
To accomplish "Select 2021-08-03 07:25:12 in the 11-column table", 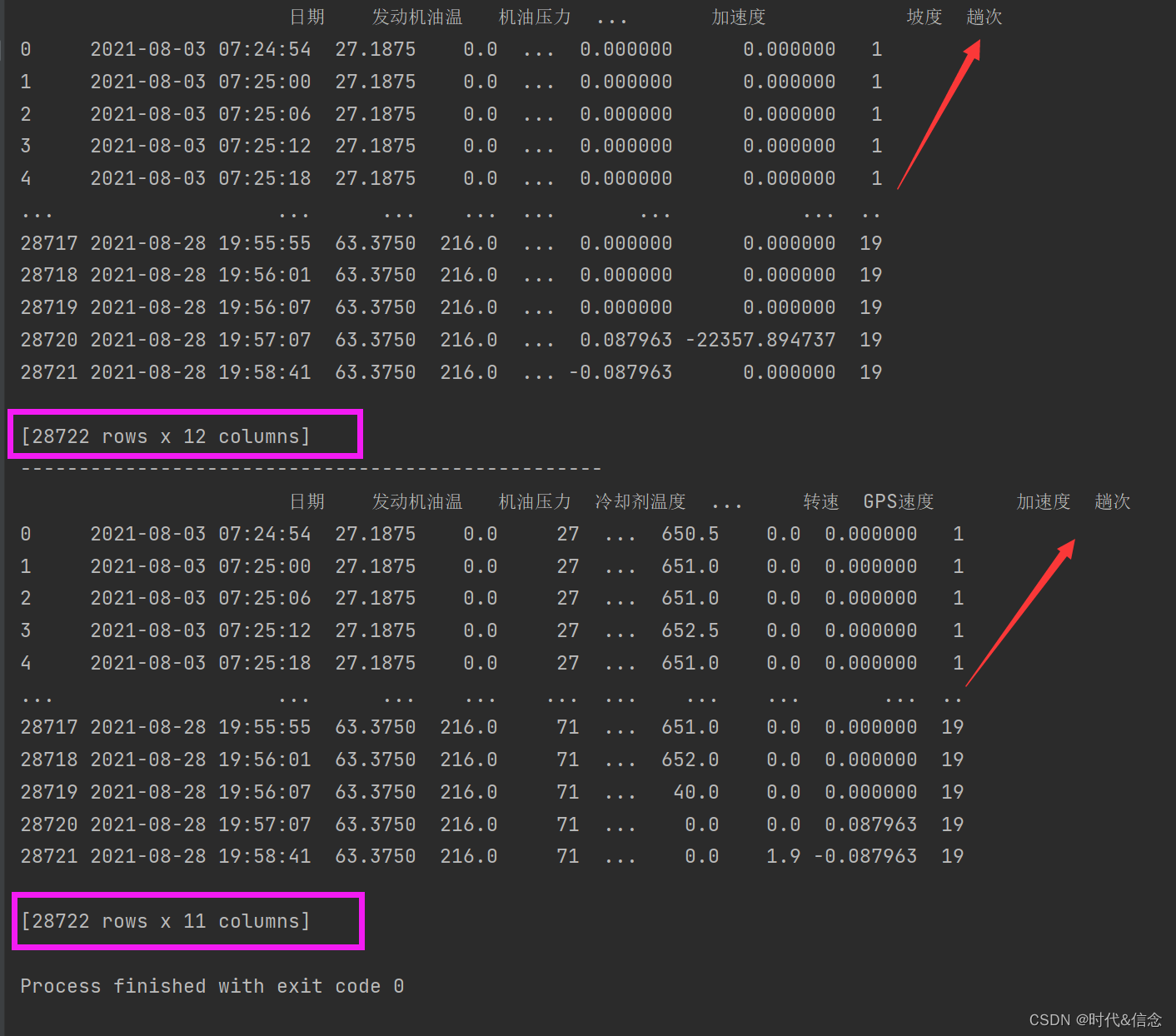I will [201, 630].
